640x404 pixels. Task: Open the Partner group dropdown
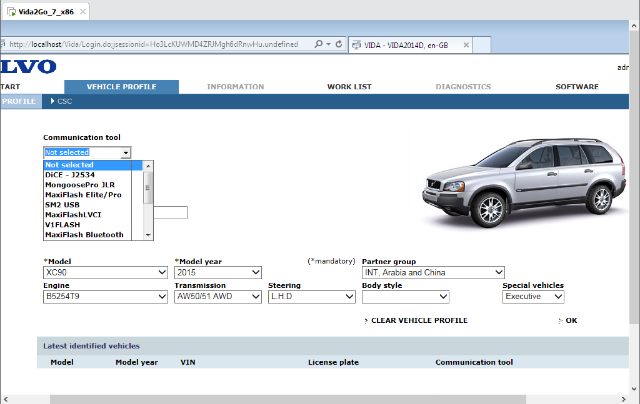pyautogui.click(x=433, y=273)
